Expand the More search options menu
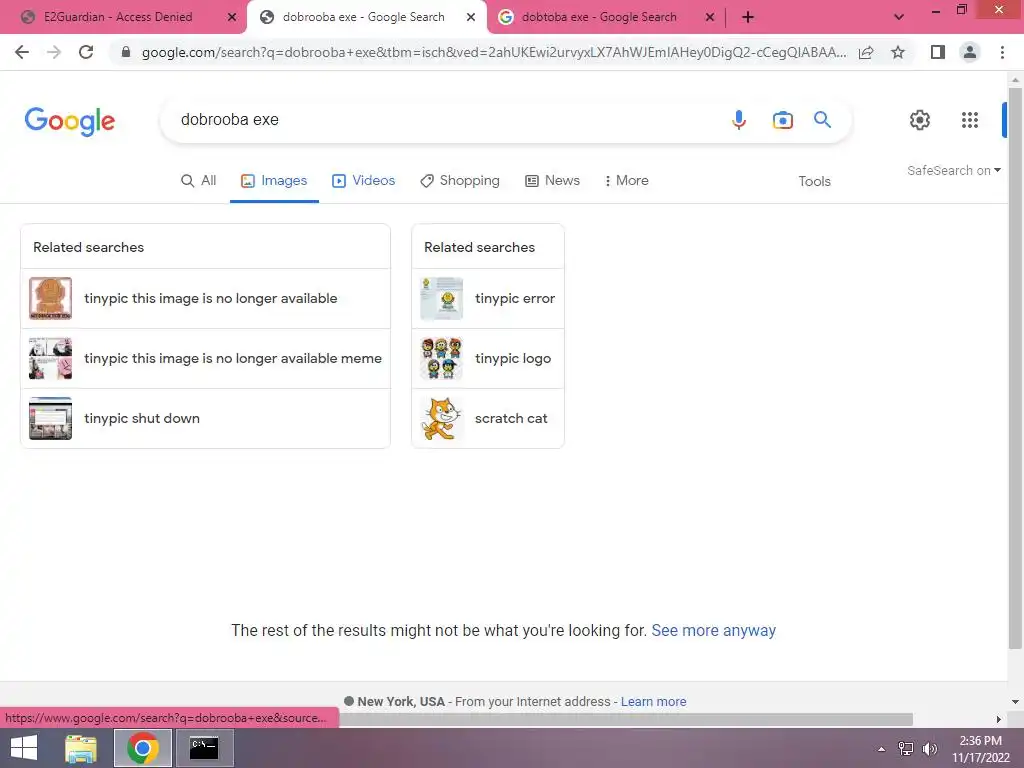This screenshot has height=768, width=1024. click(626, 180)
